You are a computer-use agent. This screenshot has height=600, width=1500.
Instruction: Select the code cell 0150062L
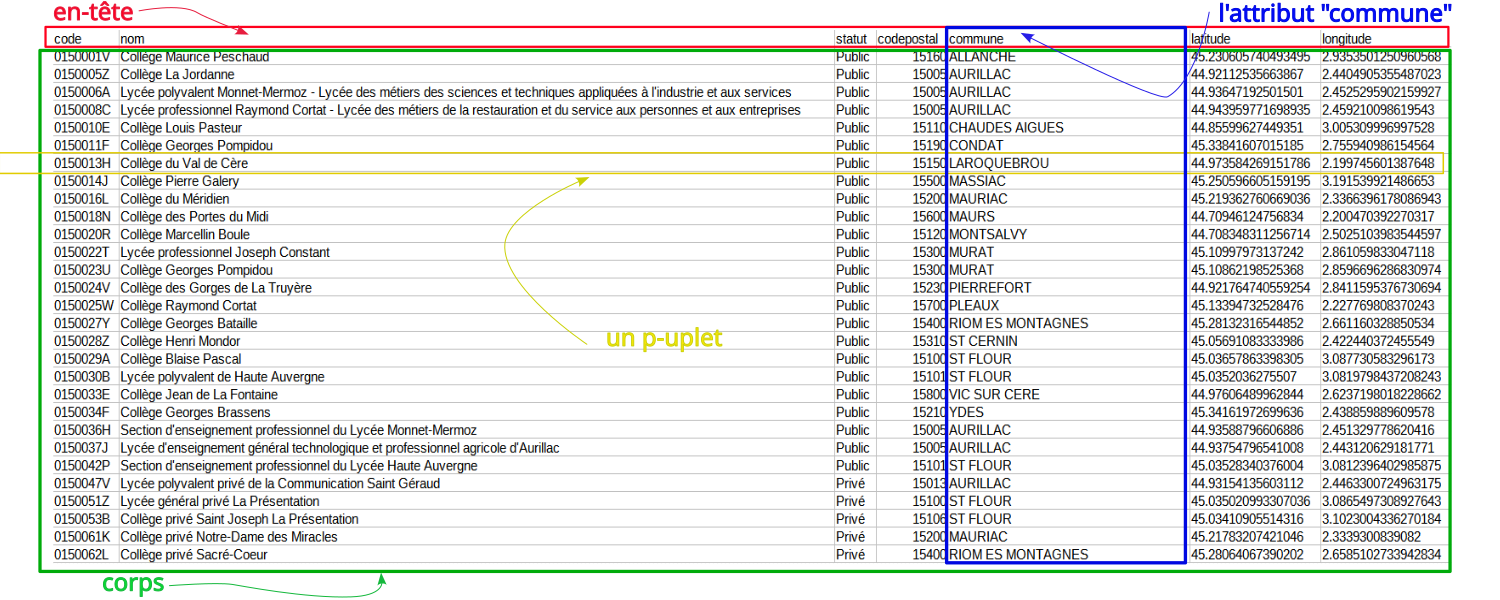tap(82, 555)
